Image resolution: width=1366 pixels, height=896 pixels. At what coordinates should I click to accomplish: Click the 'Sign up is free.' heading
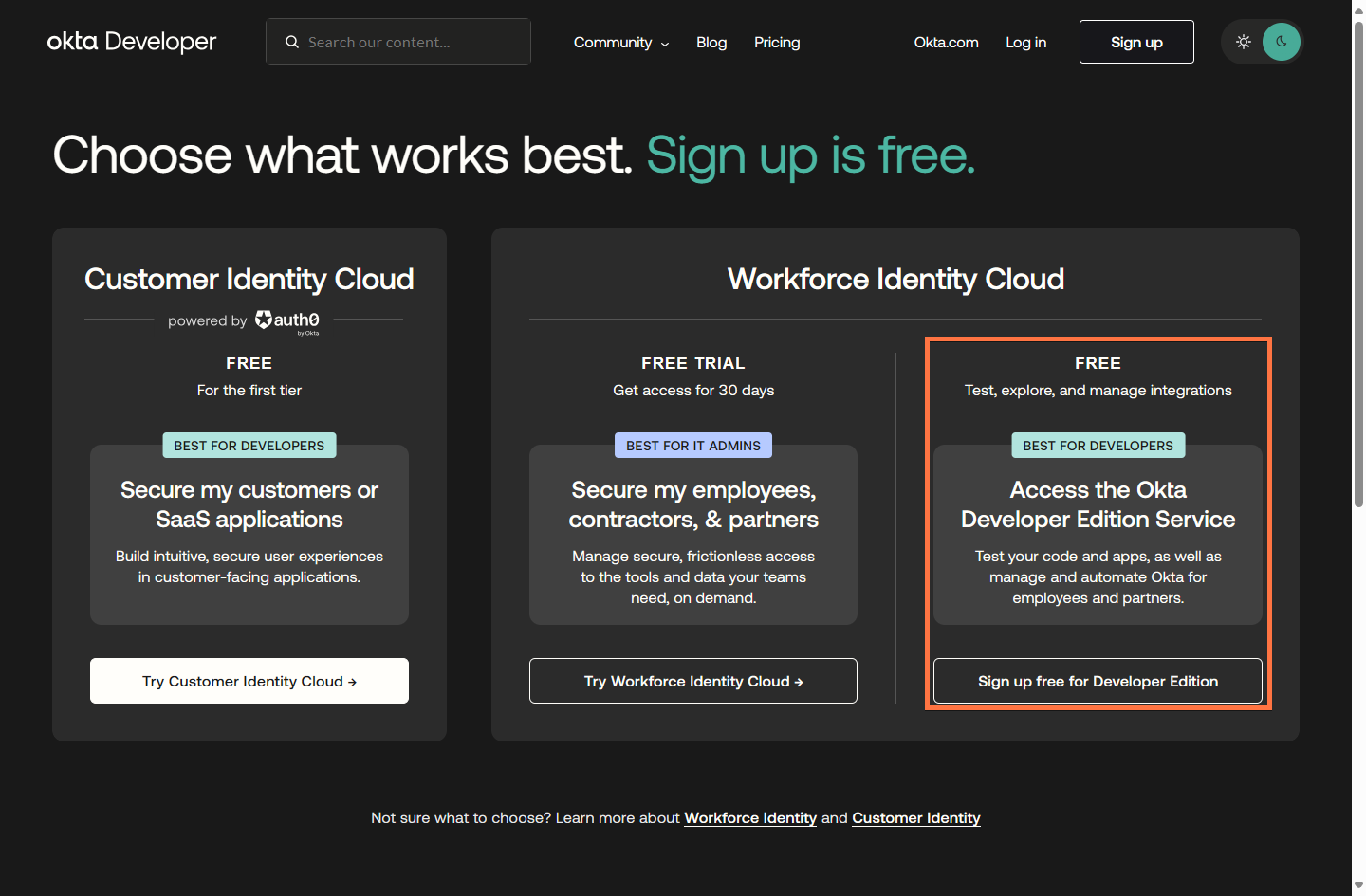click(x=811, y=155)
